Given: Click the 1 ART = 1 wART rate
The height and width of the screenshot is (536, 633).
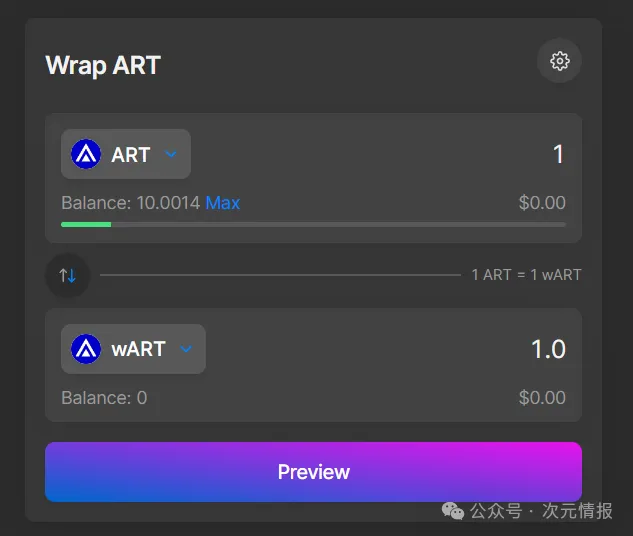Looking at the screenshot, I should click(x=526, y=275).
